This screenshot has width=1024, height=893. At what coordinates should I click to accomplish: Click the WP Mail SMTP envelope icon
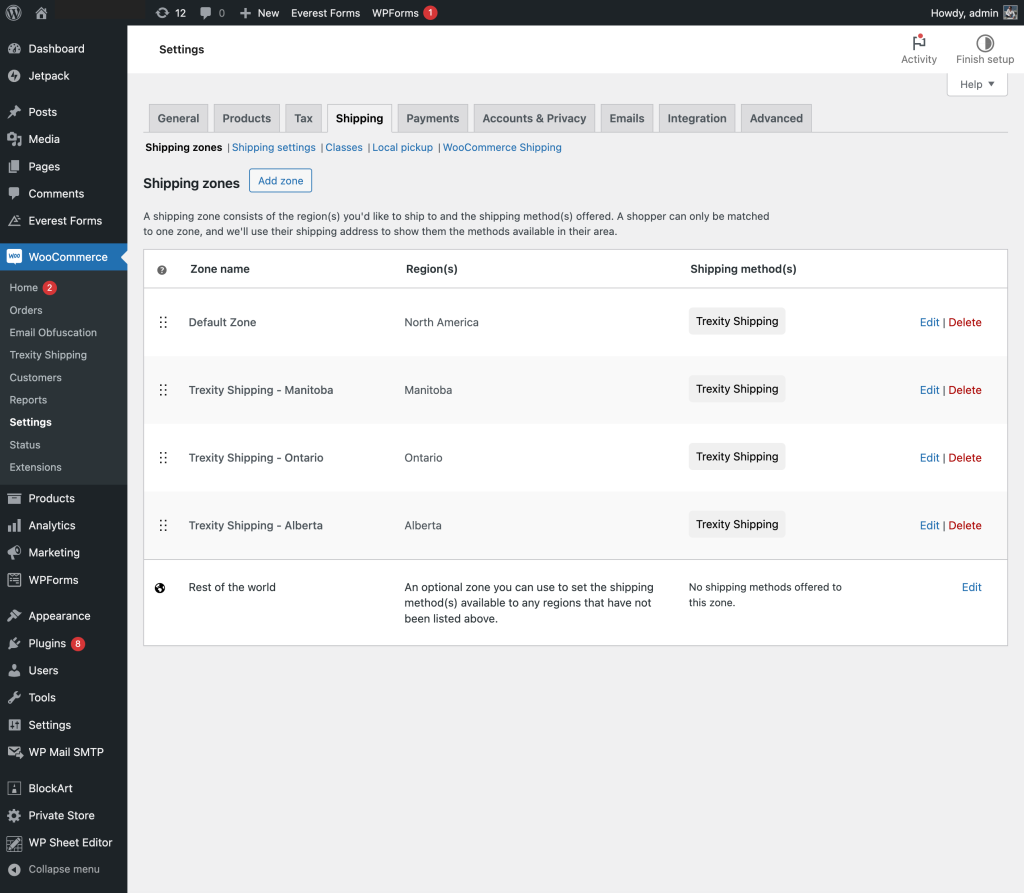[15, 752]
